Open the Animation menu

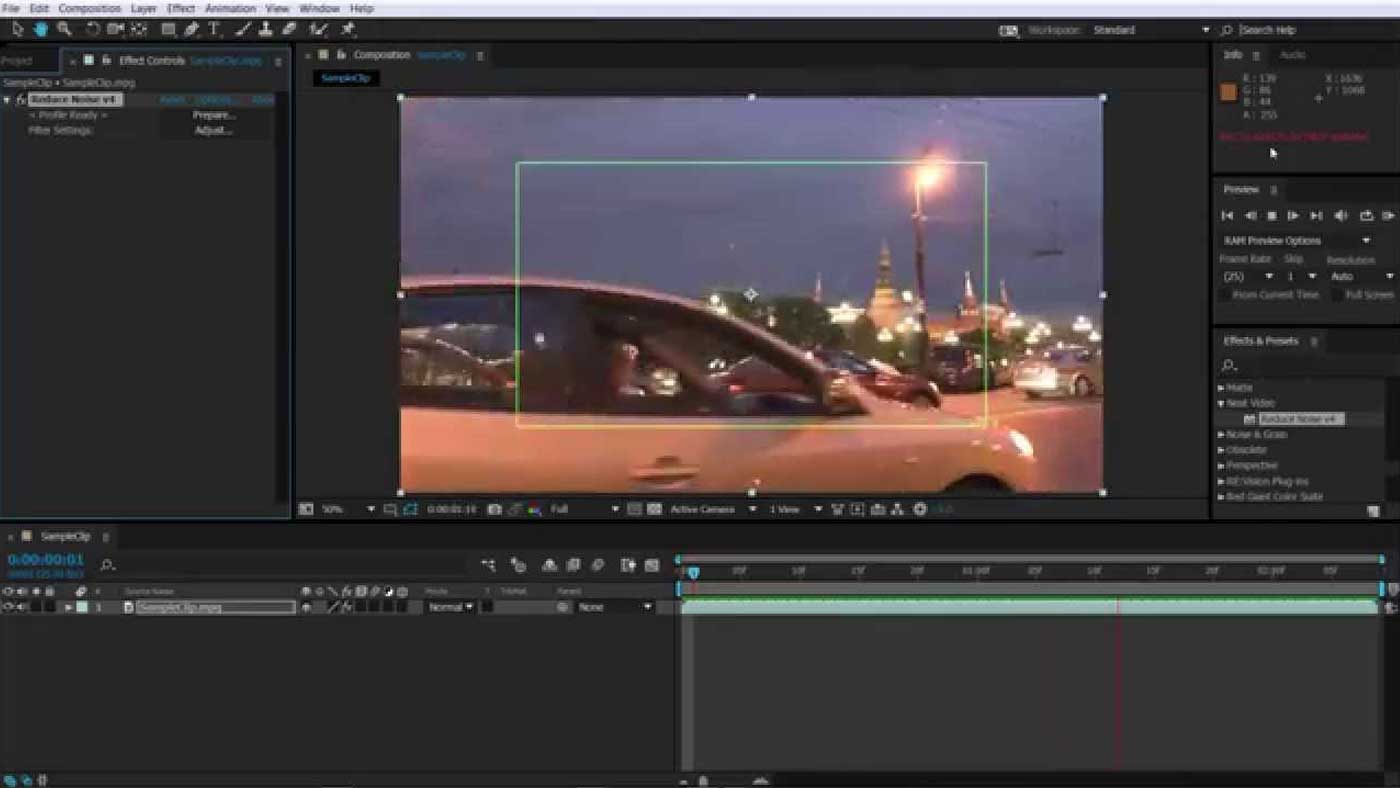point(230,8)
